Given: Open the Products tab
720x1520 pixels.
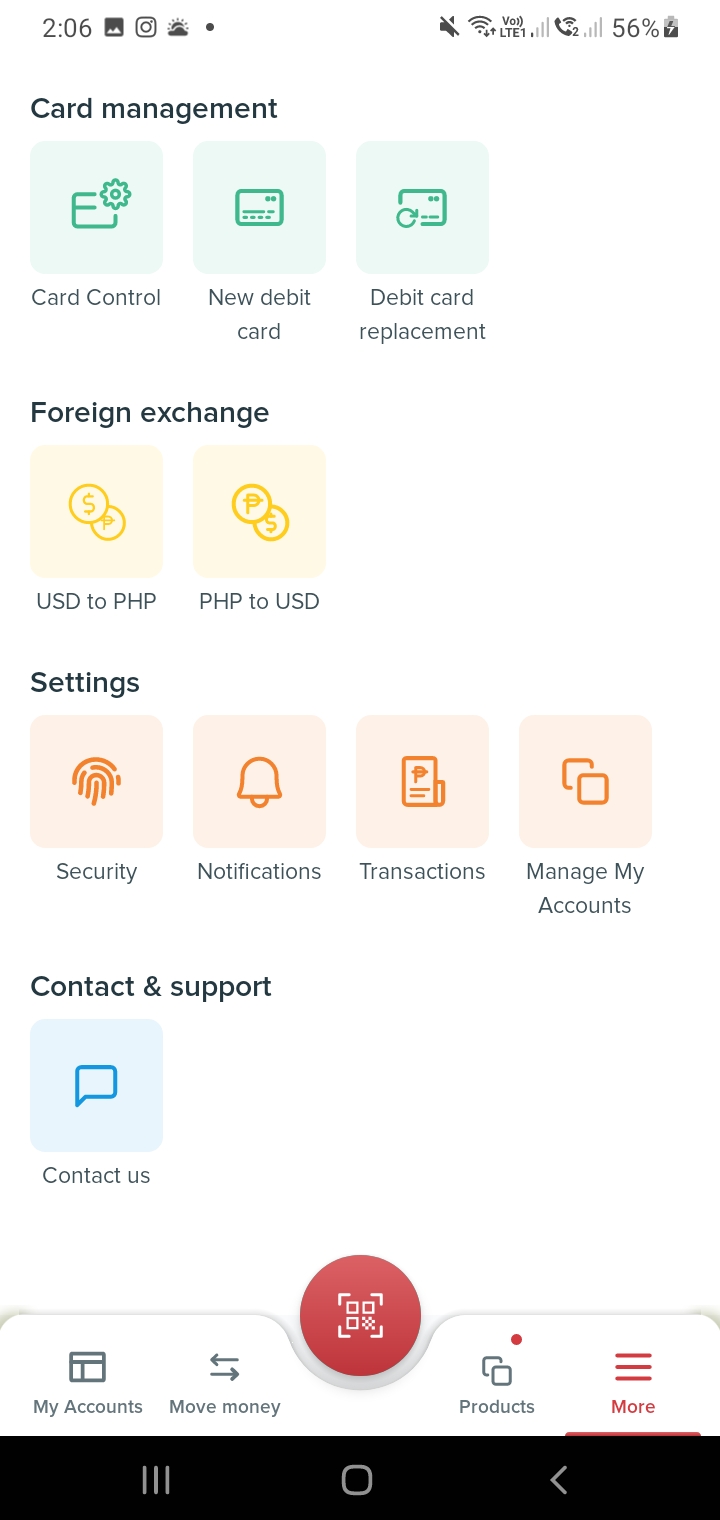Looking at the screenshot, I should point(497,1382).
